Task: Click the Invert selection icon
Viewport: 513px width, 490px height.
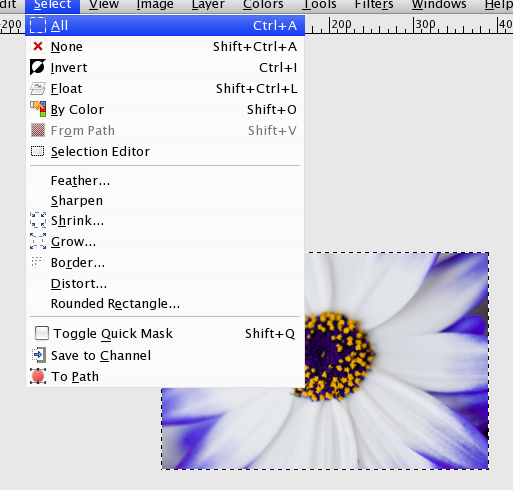Action: pyautogui.click(x=38, y=67)
